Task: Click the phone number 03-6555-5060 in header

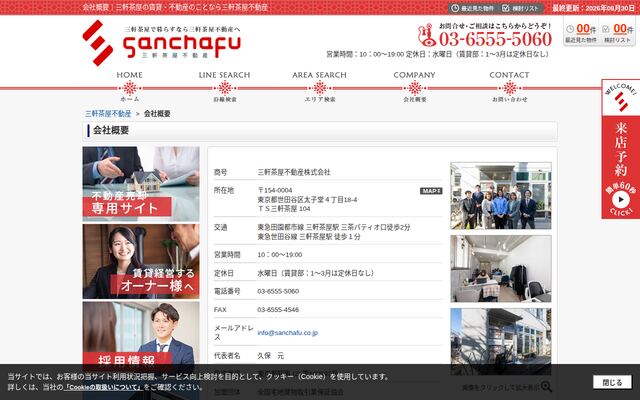Action: (495, 39)
